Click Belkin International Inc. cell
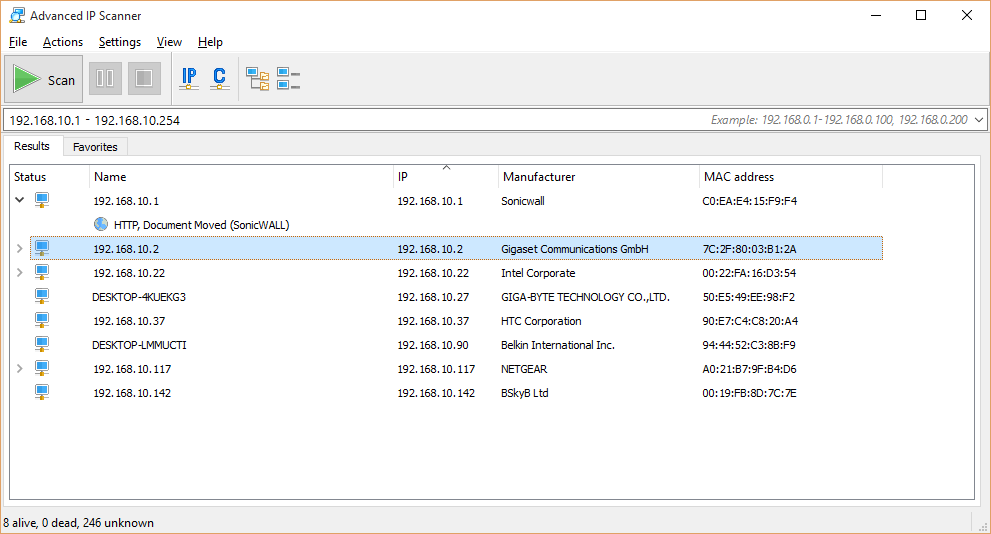 pos(557,345)
